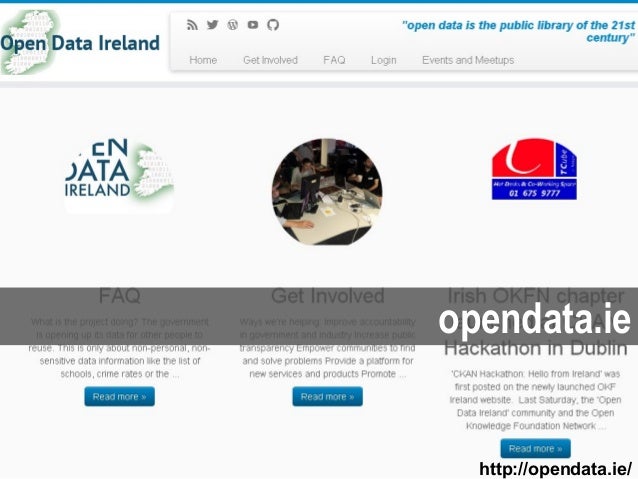Open the Irish OKFN chapter heading
The height and width of the screenshot is (479, 638).
[x=535, y=322]
